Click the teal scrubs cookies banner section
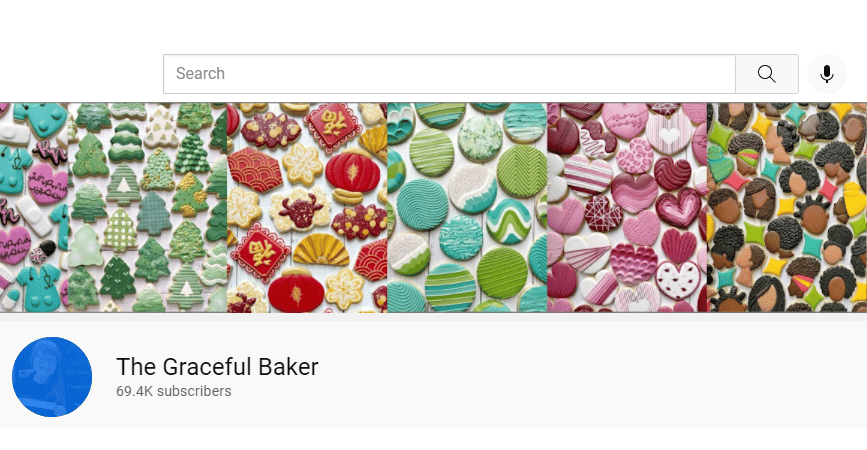867x450 pixels. click(x=34, y=207)
